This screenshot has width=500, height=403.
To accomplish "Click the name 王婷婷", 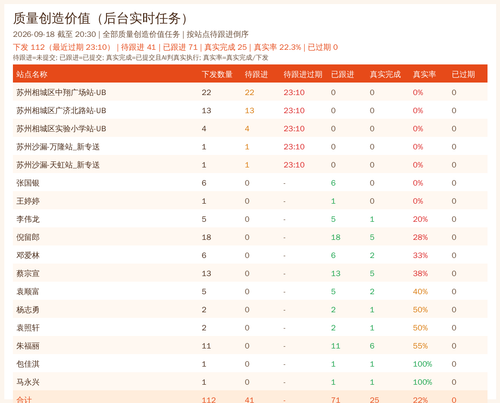I will tap(28, 201).
